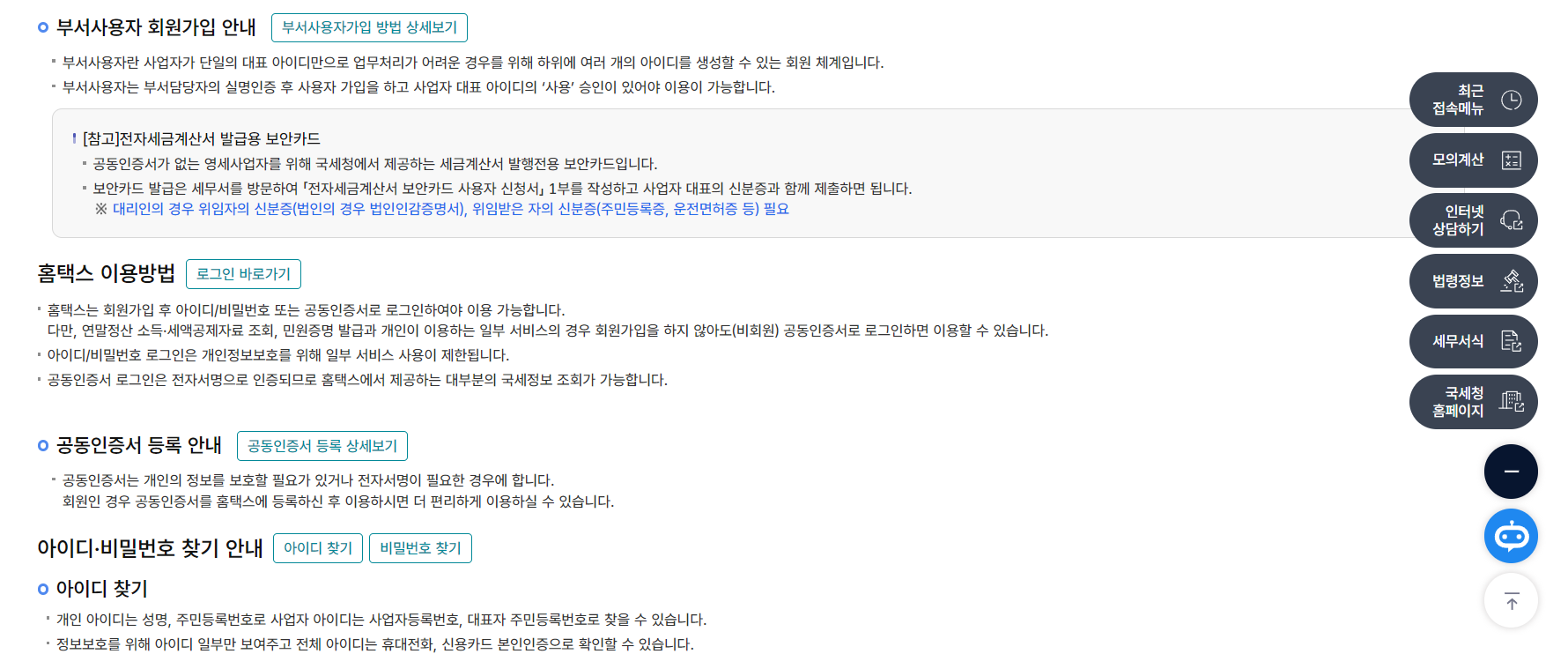Click the line 공동인증서는 개인의 정보를 보호할 필요가
Viewport: 1568px width, 654px height.
pos(308,480)
